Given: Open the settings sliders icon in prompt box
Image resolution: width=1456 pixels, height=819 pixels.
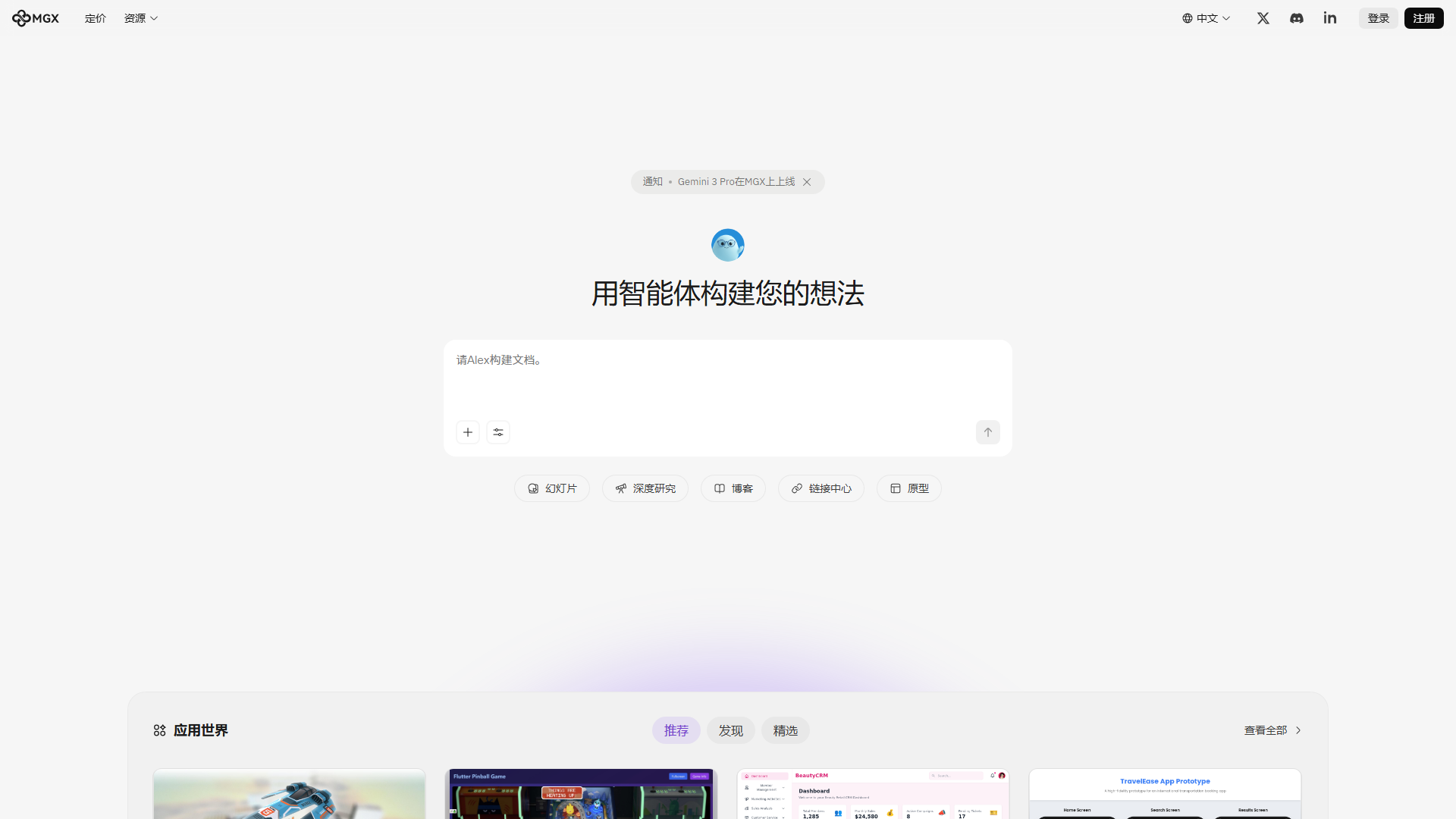Looking at the screenshot, I should pos(498,432).
